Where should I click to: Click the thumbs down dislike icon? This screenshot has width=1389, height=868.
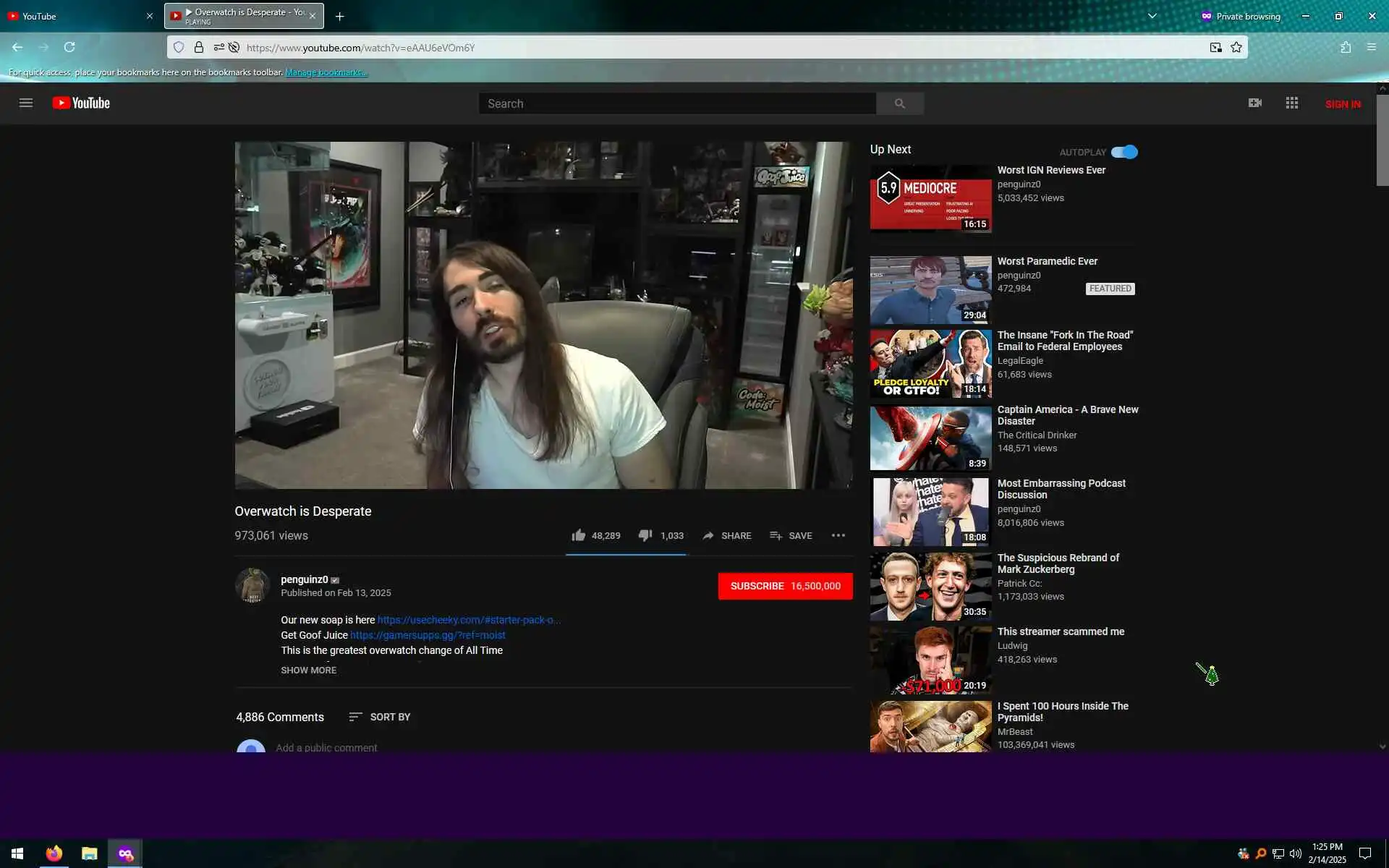tap(645, 535)
